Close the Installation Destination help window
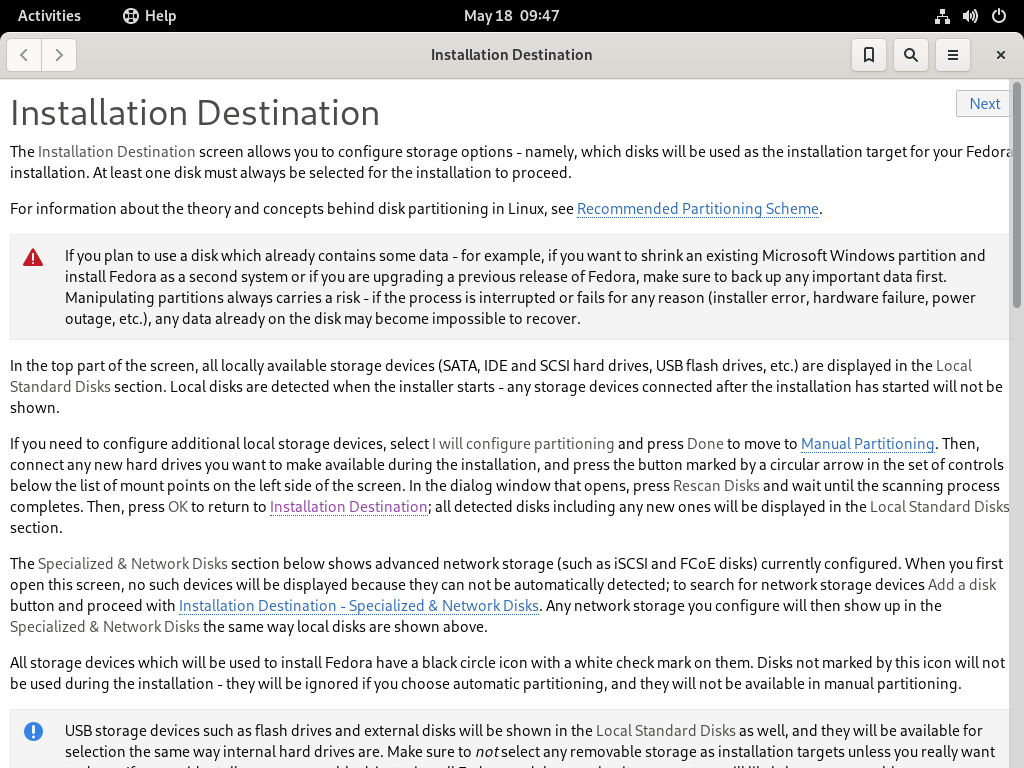This screenshot has width=1024, height=768. point(1000,55)
